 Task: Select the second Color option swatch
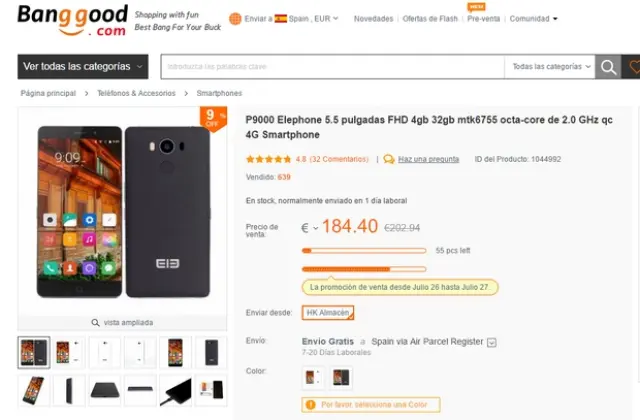click(x=341, y=376)
